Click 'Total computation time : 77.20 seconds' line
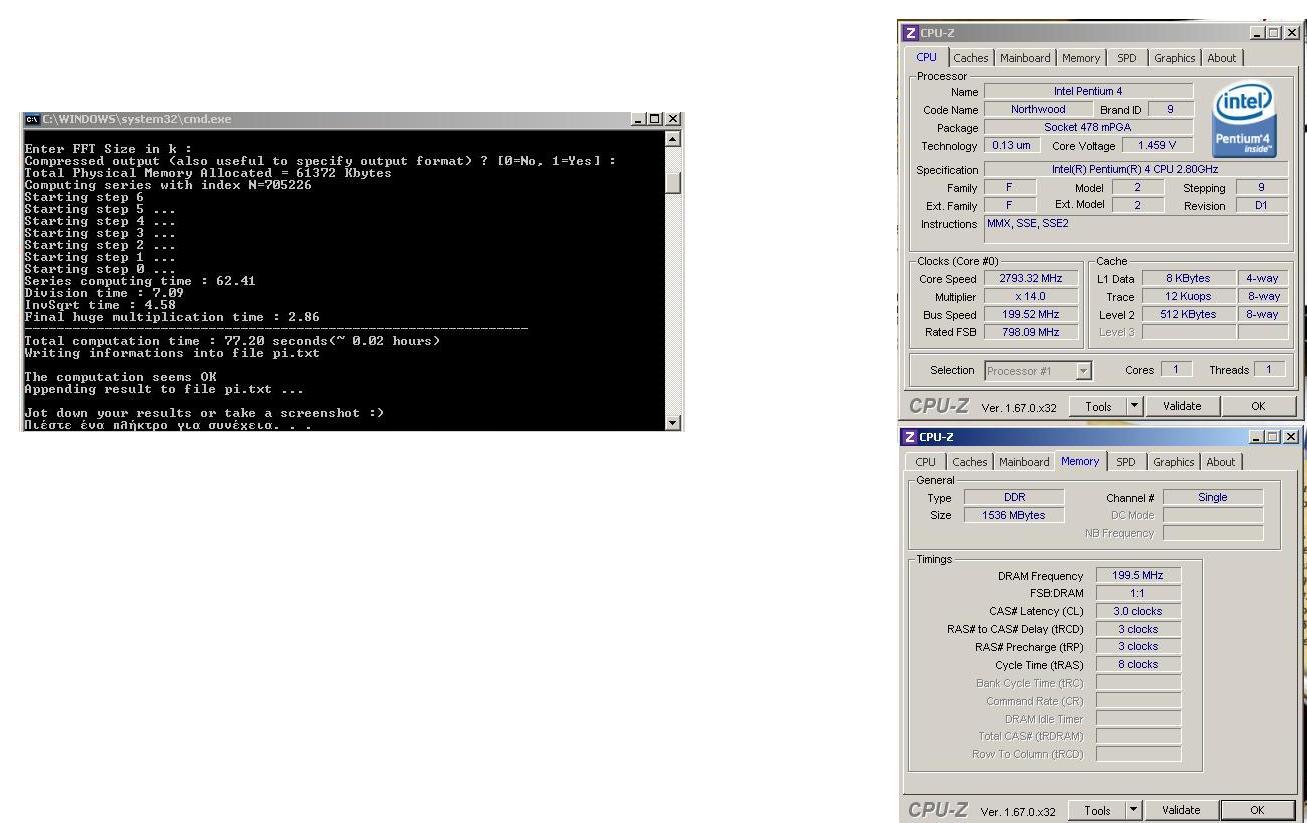 pyautogui.click(x=232, y=341)
